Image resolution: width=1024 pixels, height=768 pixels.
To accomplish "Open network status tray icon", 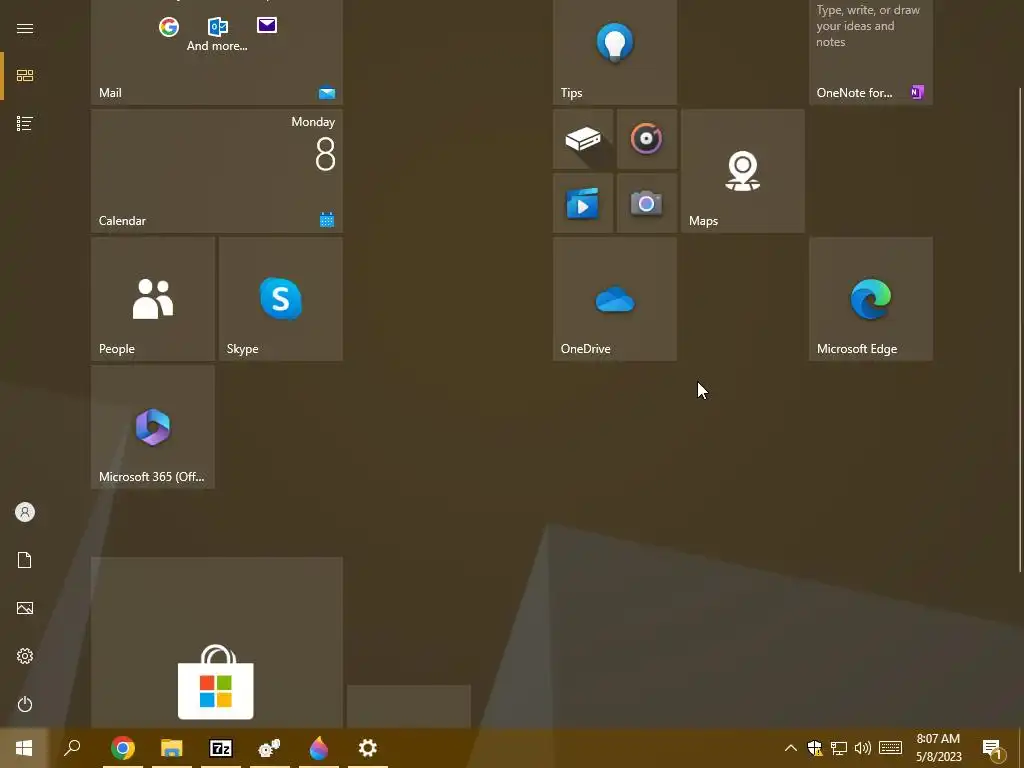I will [839, 748].
